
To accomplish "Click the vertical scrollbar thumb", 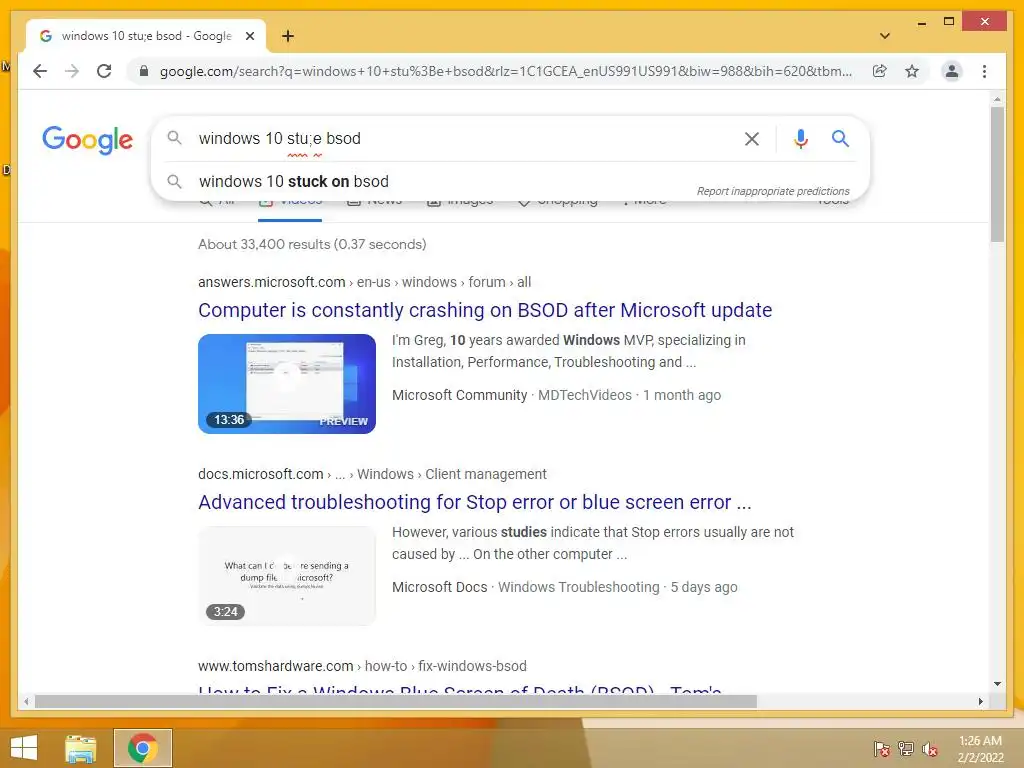I will [x=997, y=174].
